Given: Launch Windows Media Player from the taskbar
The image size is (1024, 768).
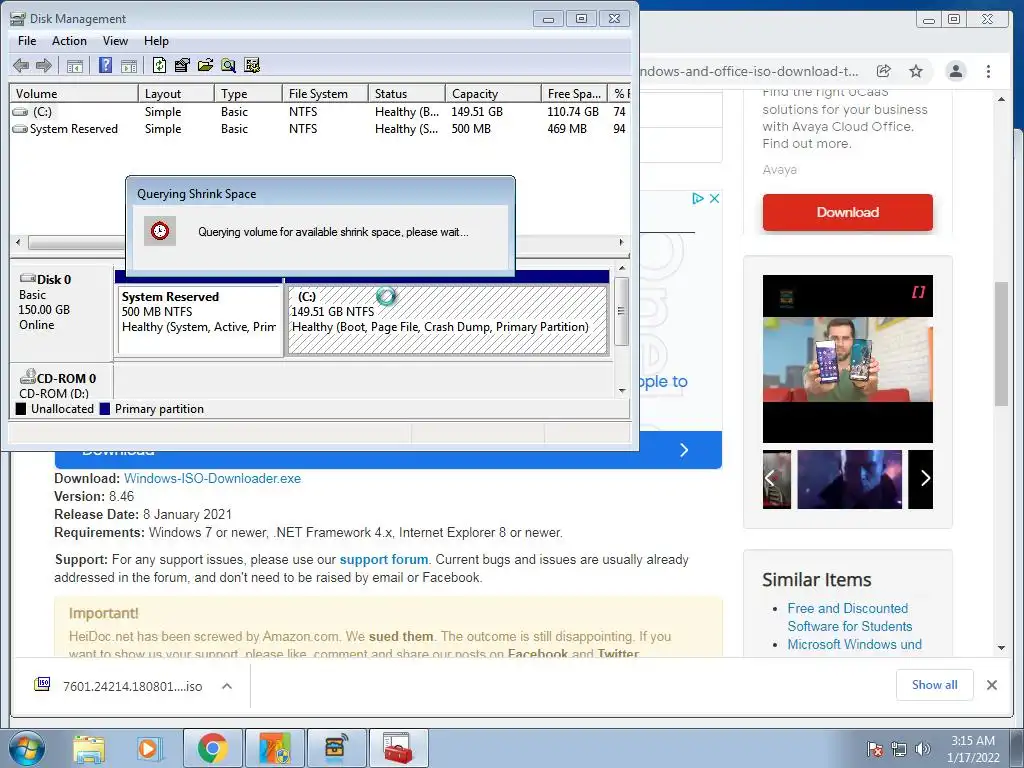Looking at the screenshot, I should coord(150,748).
